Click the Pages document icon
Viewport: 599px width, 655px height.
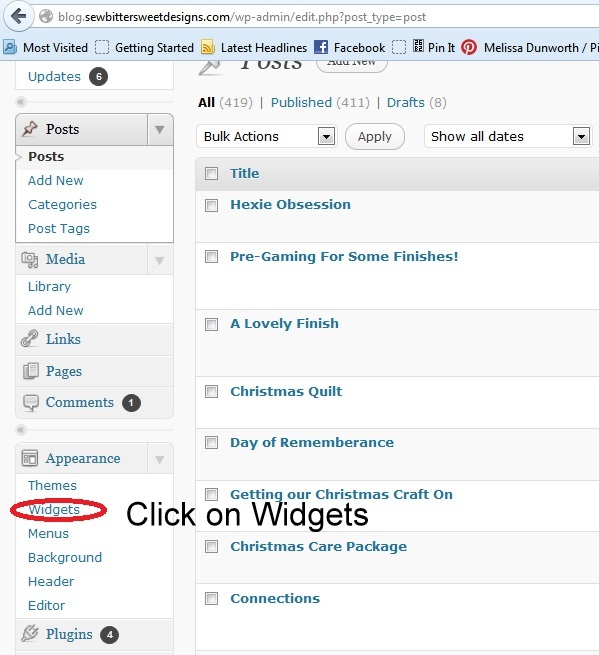click(31, 371)
